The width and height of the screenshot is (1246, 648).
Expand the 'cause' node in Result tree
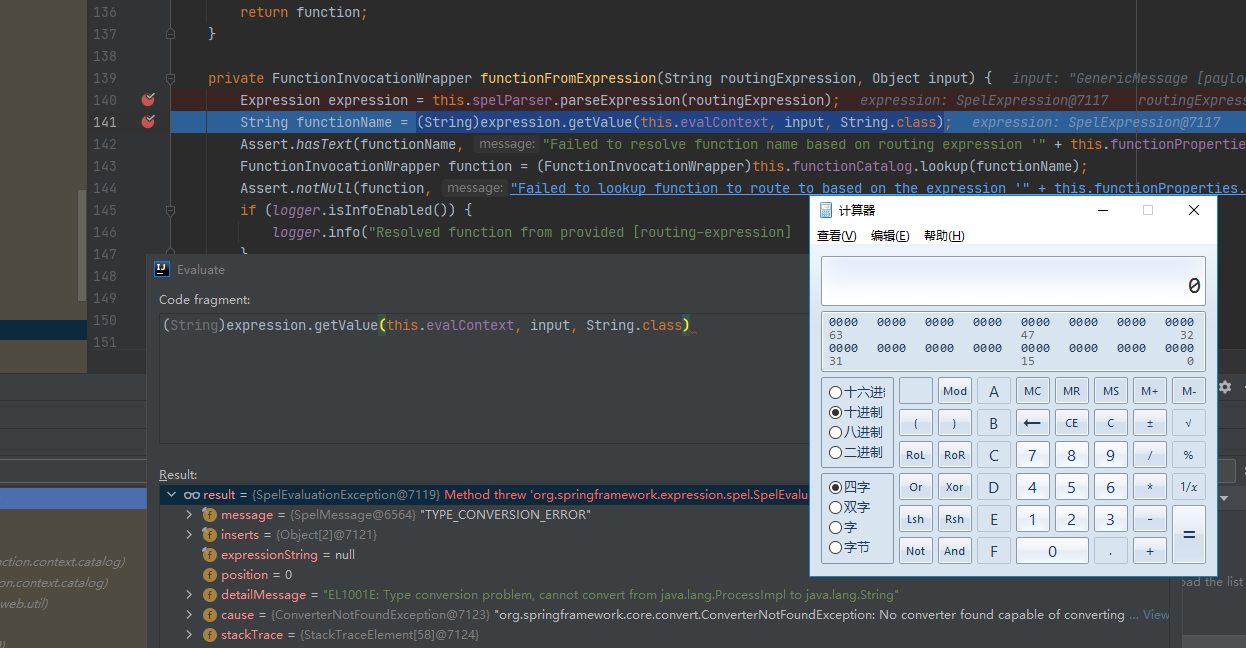click(190, 615)
